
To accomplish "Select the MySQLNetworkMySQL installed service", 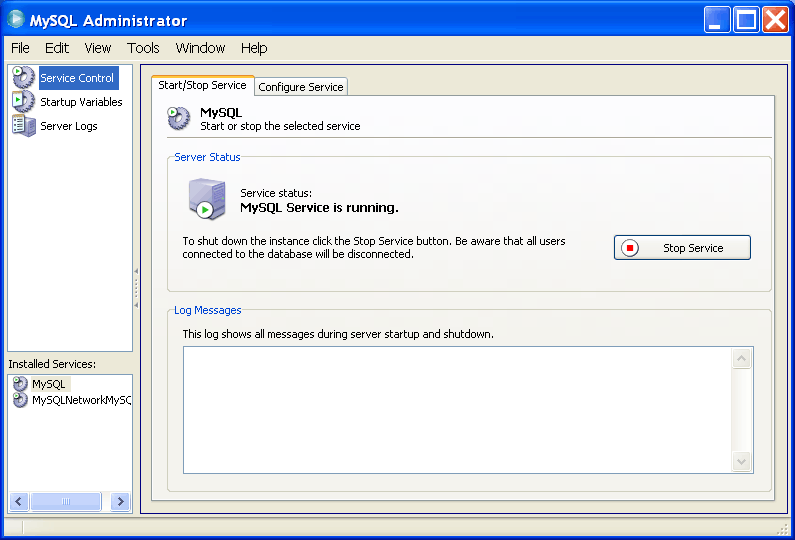I will (x=81, y=400).
